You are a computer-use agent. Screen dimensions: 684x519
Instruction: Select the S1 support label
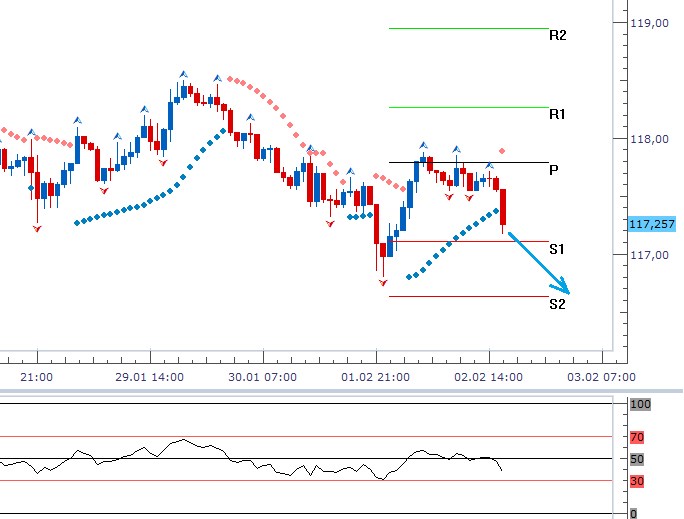558,248
